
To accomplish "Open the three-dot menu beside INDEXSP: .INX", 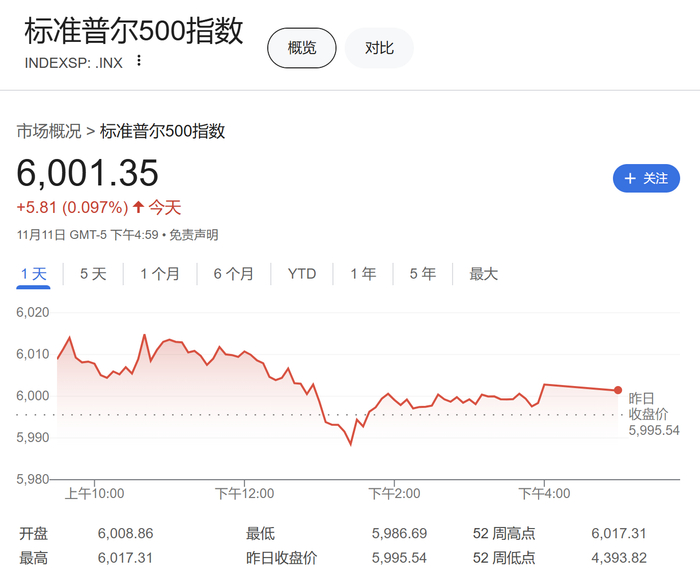I will 139,61.
